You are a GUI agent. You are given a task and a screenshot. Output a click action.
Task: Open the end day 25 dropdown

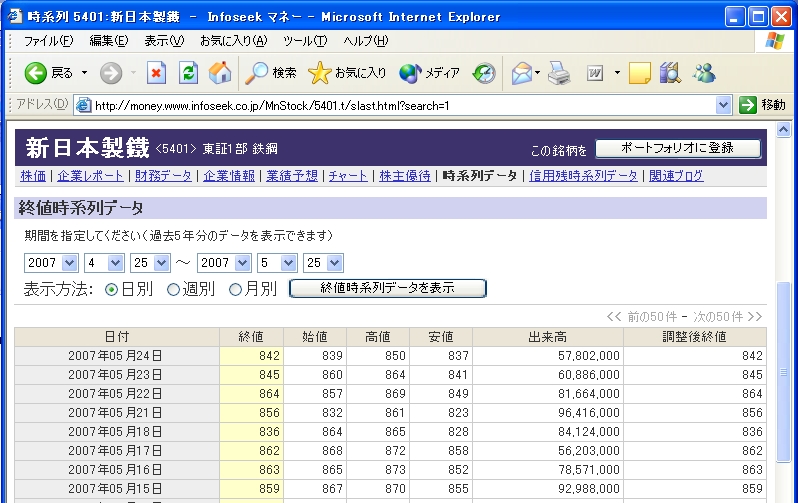point(323,263)
